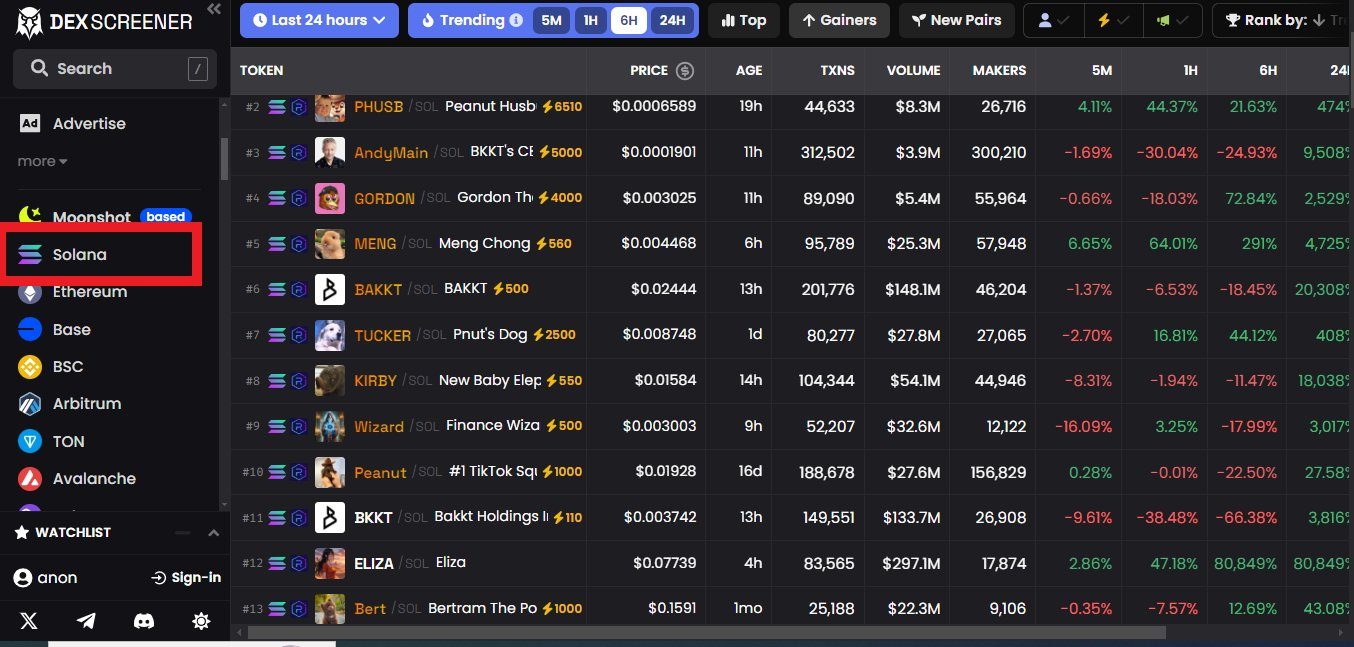Select the 1H trending timeframe
This screenshot has height=647, width=1354.
coord(590,20)
